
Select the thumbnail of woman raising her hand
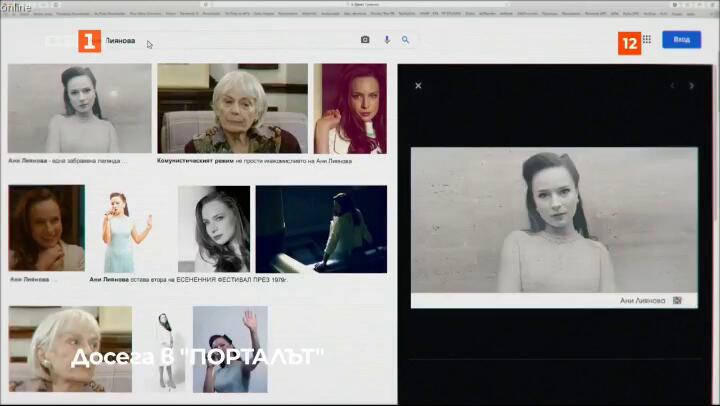230,347
